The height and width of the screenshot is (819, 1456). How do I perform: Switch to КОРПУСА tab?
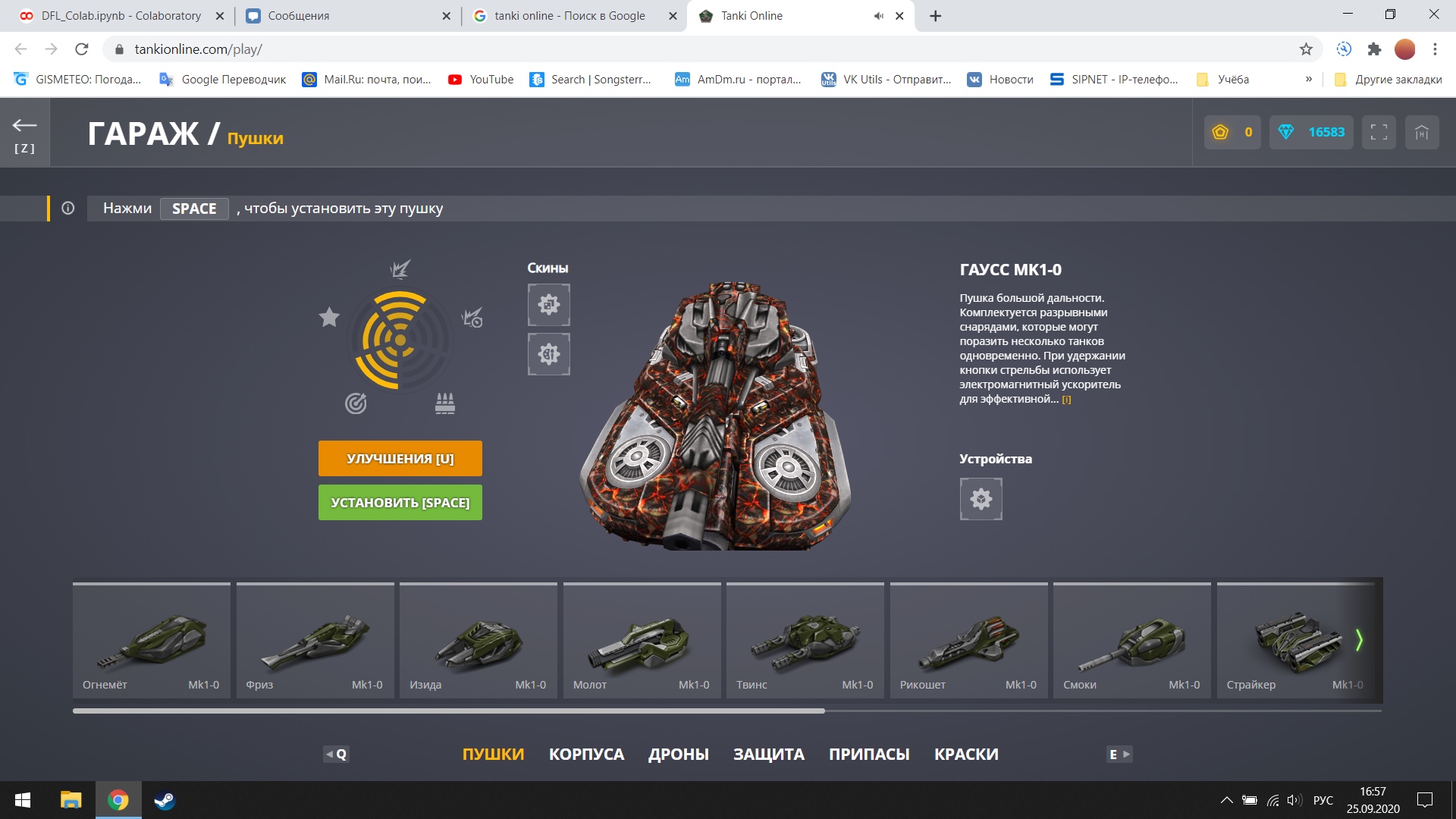point(586,754)
